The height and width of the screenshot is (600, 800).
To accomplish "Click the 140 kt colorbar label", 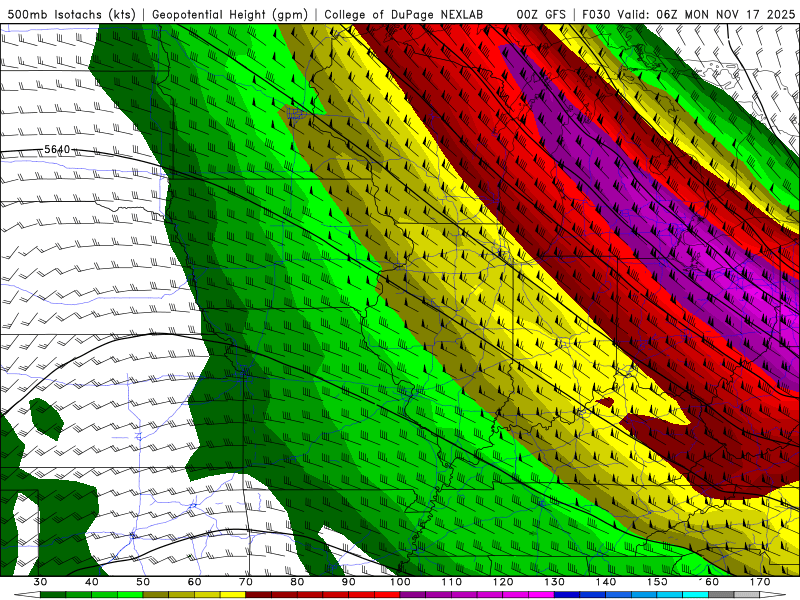I will click(x=606, y=582).
